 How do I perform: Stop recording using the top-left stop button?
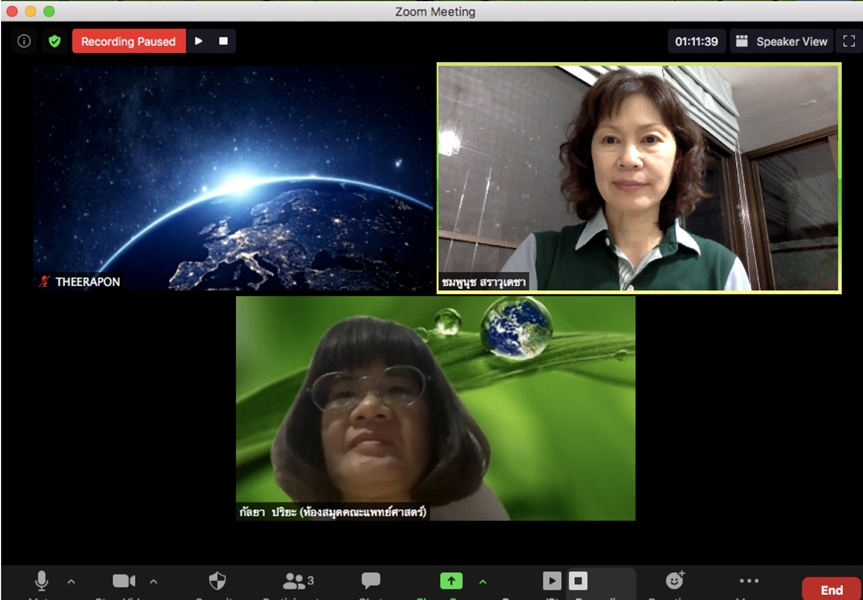tap(223, 41)
